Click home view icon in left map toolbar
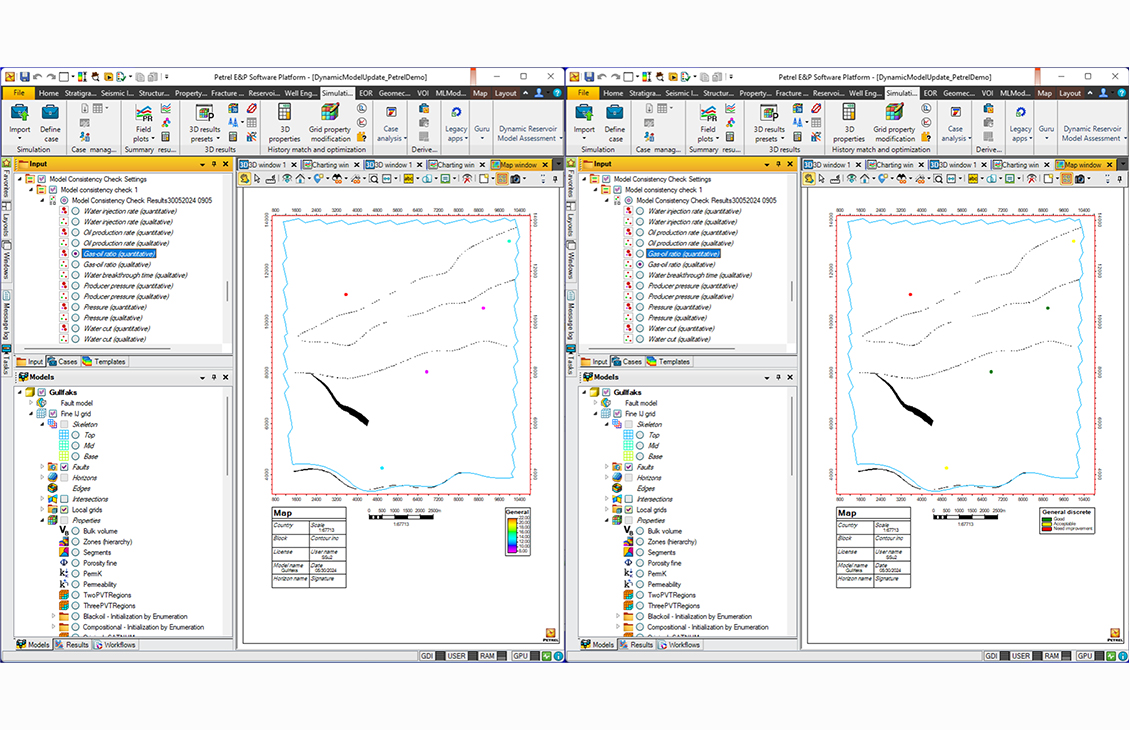The height and width of the screenshot is (730, 1130). 301,179
